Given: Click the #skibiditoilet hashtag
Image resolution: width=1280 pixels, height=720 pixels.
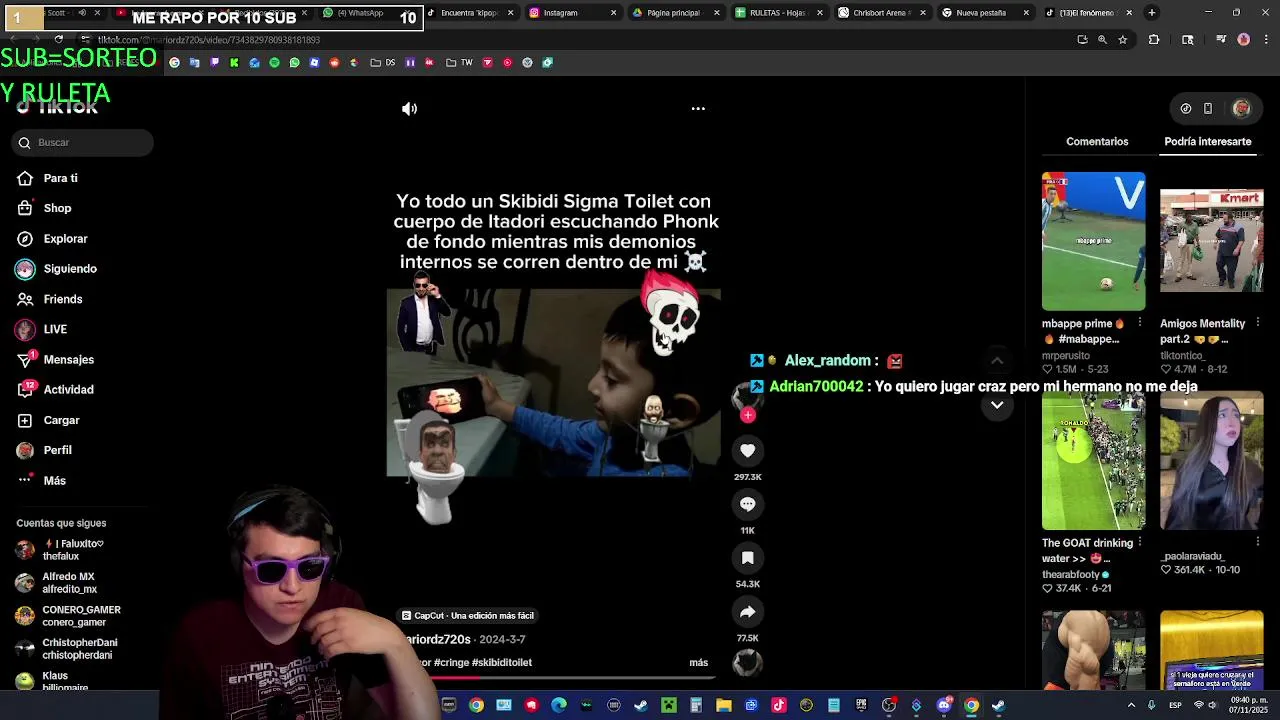Looking at the screenshot, I should 501,662.
